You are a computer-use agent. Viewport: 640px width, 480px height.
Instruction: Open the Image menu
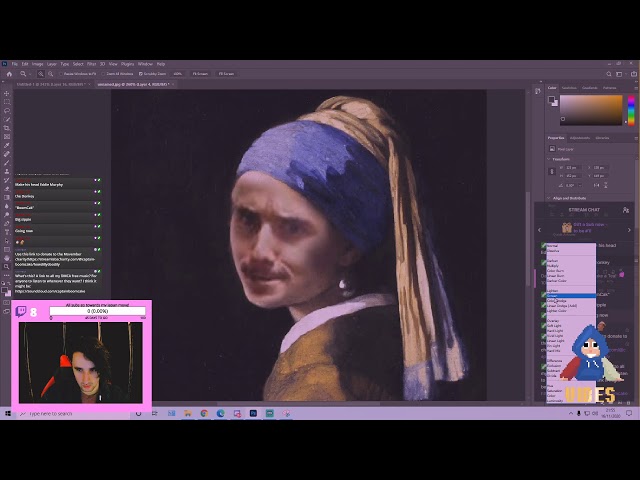[38, 64]
